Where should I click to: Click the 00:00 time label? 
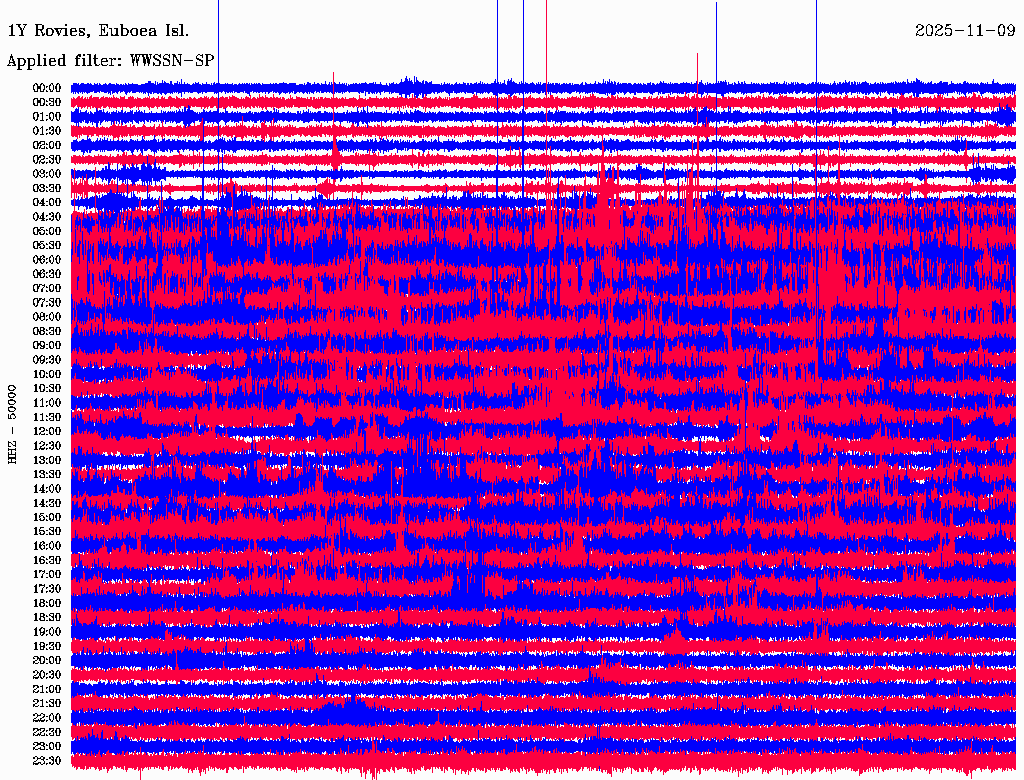[x=46, y=88]
